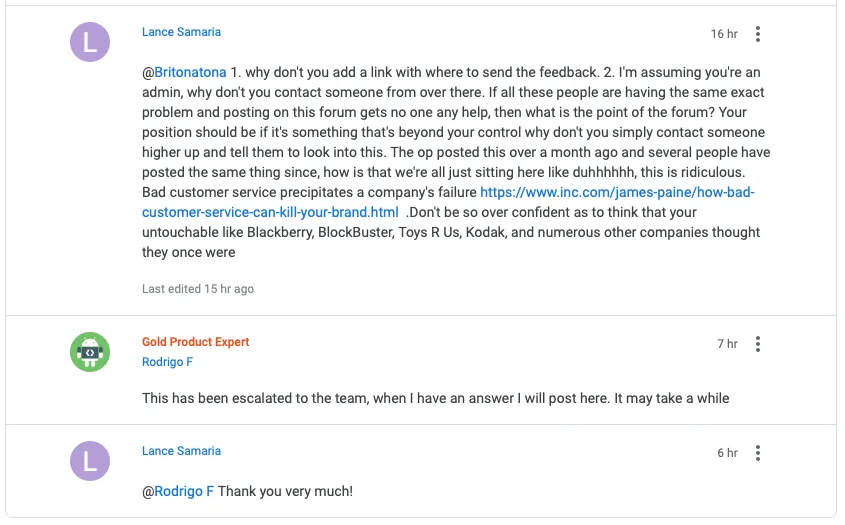Image resolution: width=845 pixels, height=525 pixels.
Task: Click the 16 hr timestamp
Action: 724,34
